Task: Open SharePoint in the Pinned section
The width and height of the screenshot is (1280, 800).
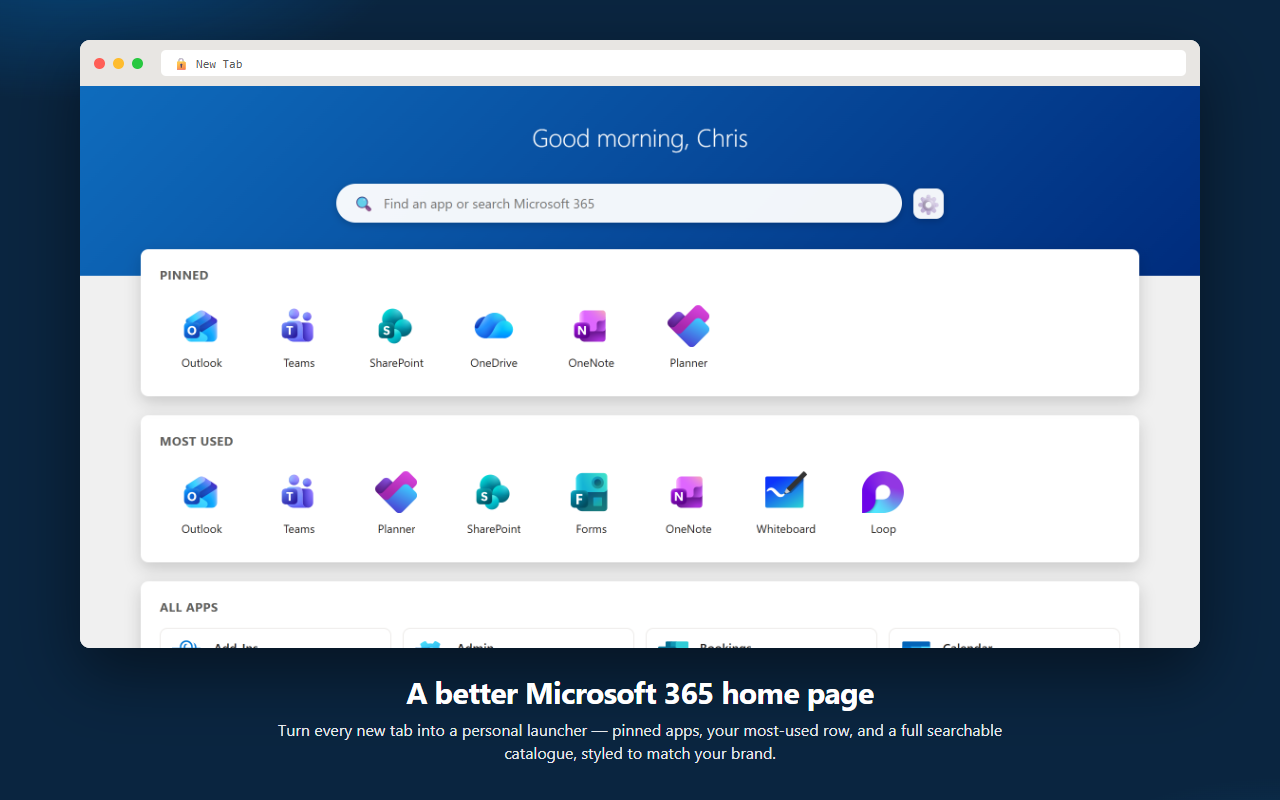Action: click(396, 337)
